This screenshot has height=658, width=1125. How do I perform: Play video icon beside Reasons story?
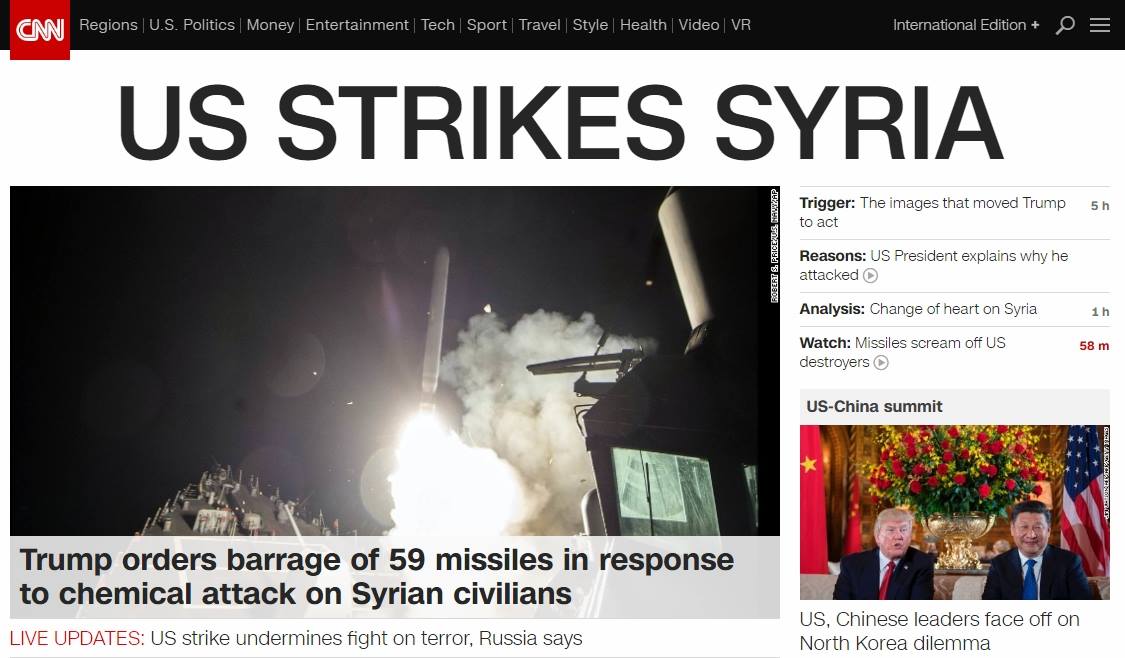(870, 276)
